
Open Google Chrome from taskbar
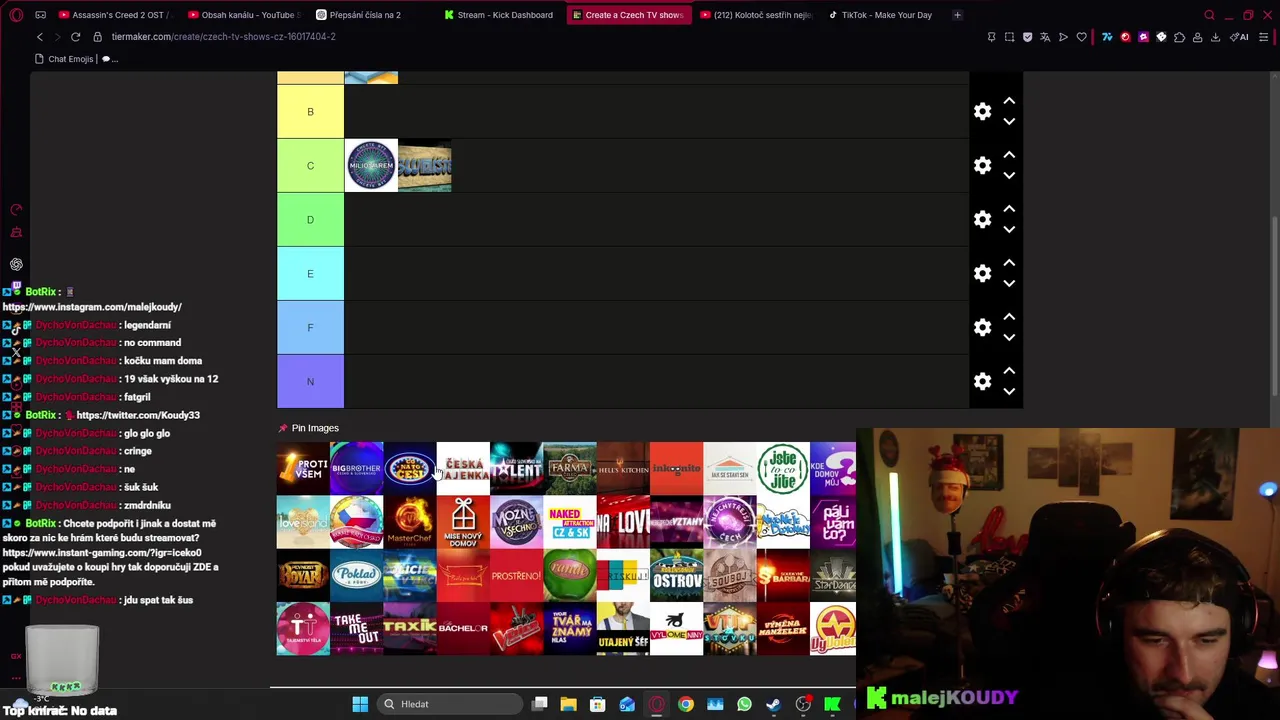coord(686,704)
